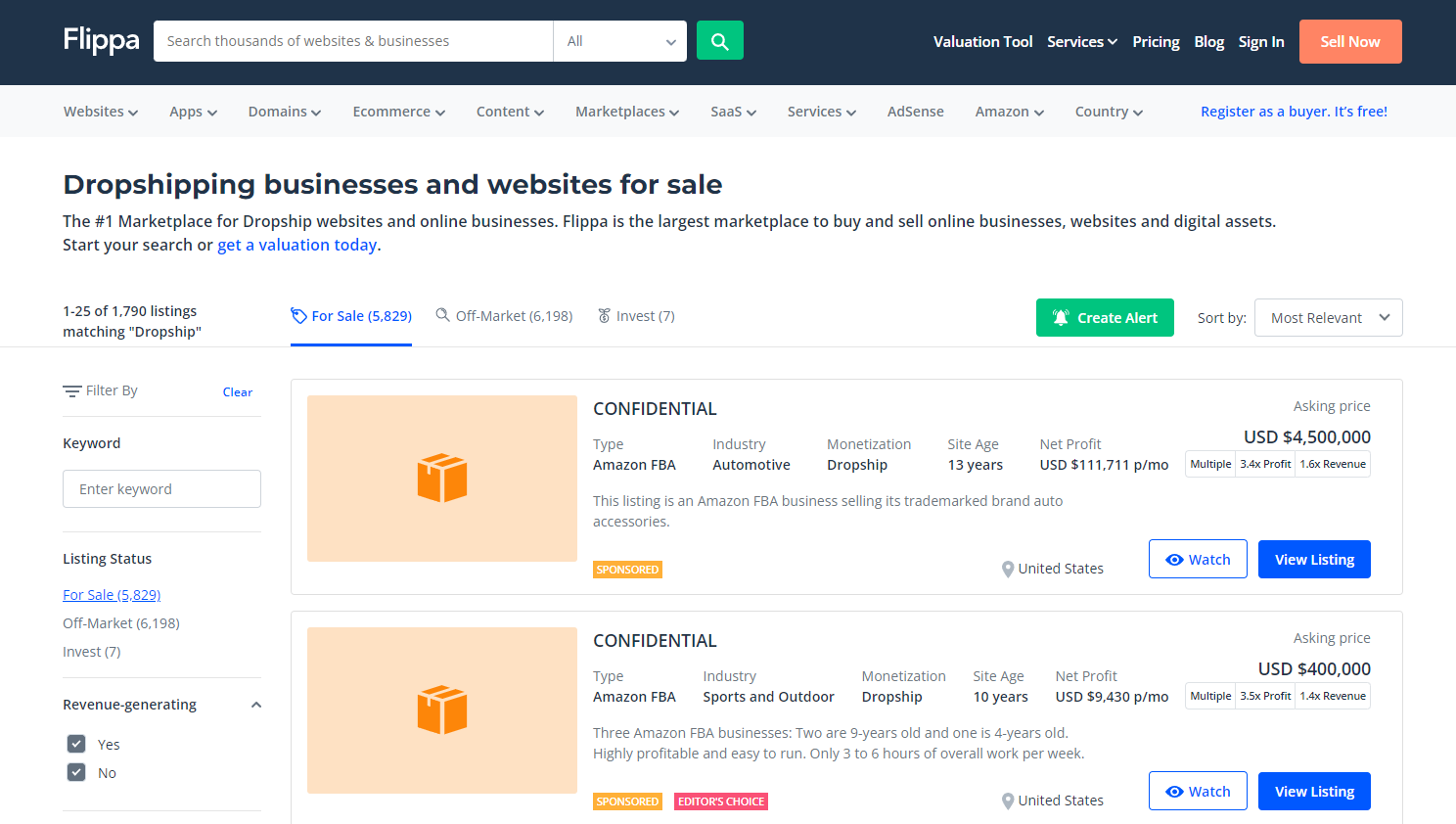Click 3.4x Profit multiple tag
The image size is (1456, 824).
[1265, 464]
